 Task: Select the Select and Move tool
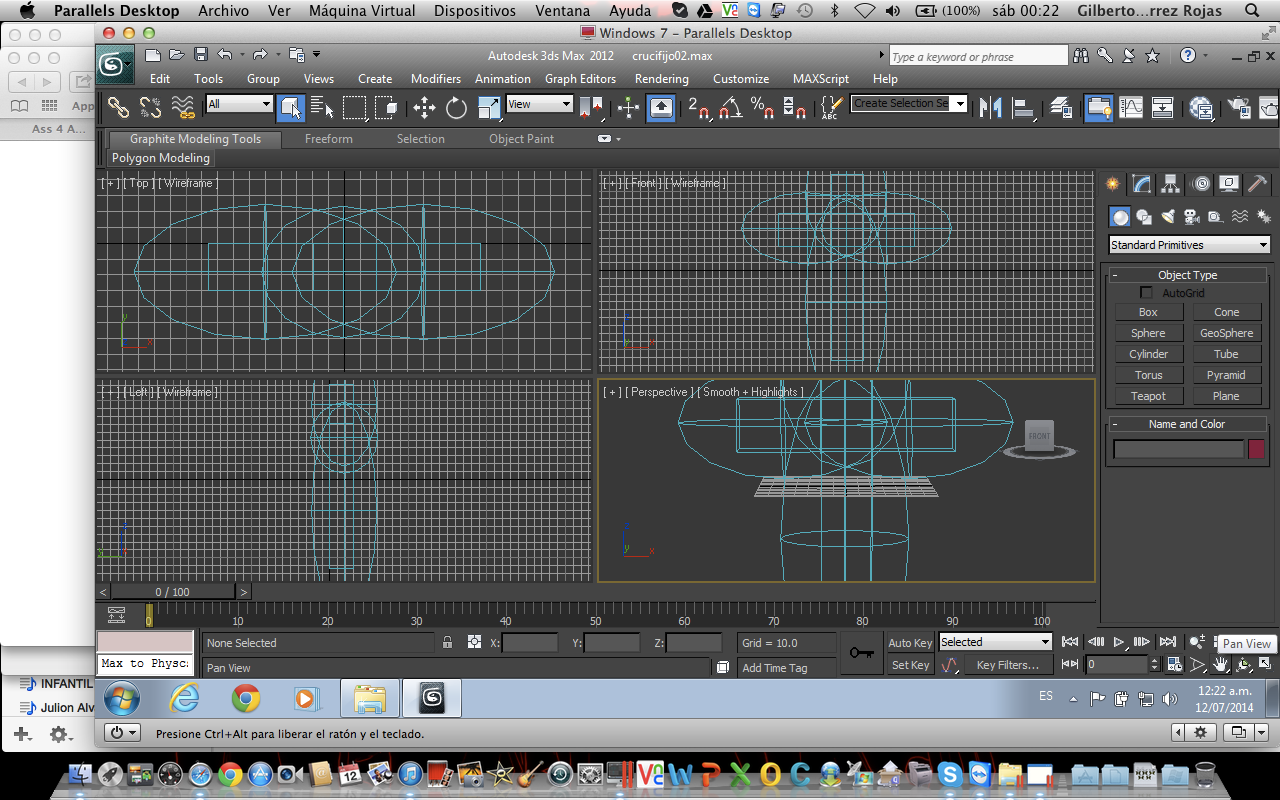pos(424,106)
